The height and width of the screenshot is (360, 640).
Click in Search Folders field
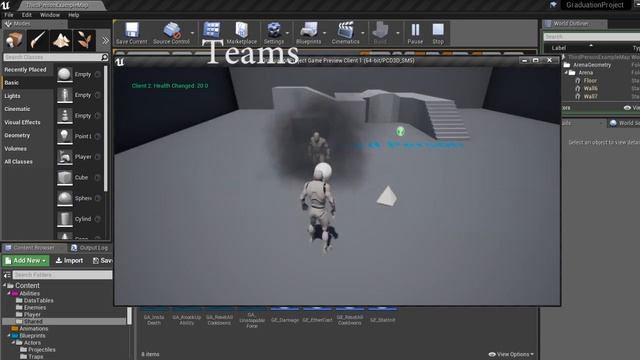(x=62, y=275)
